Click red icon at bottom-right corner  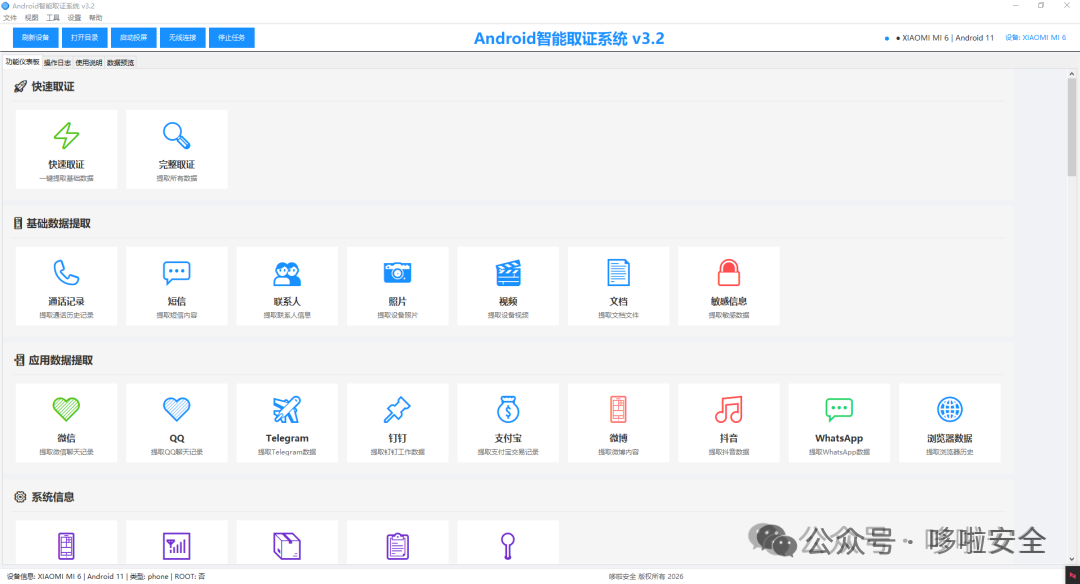tap(1072, 576)
